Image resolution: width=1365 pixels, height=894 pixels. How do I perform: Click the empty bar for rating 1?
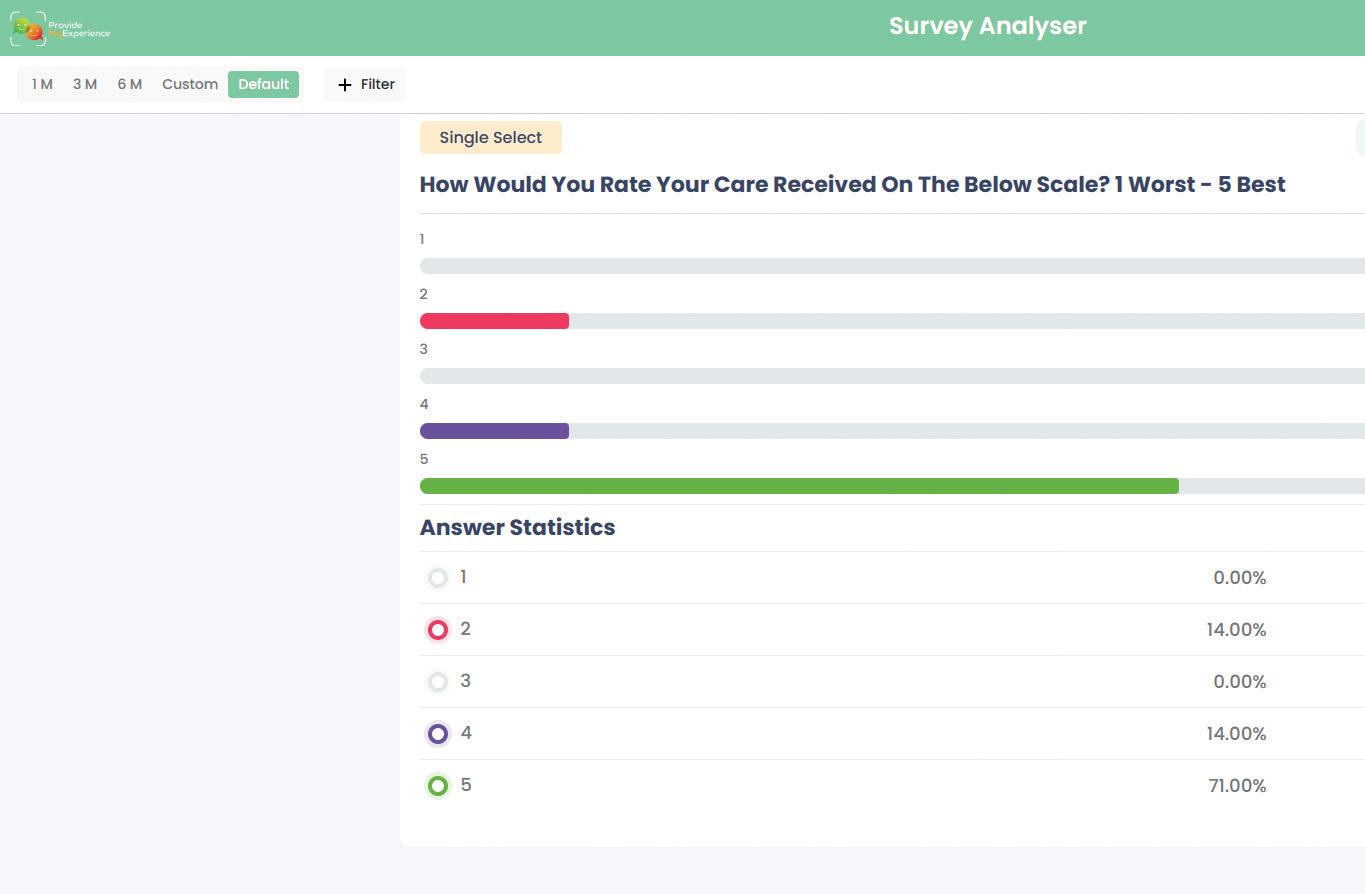point(890,266)
